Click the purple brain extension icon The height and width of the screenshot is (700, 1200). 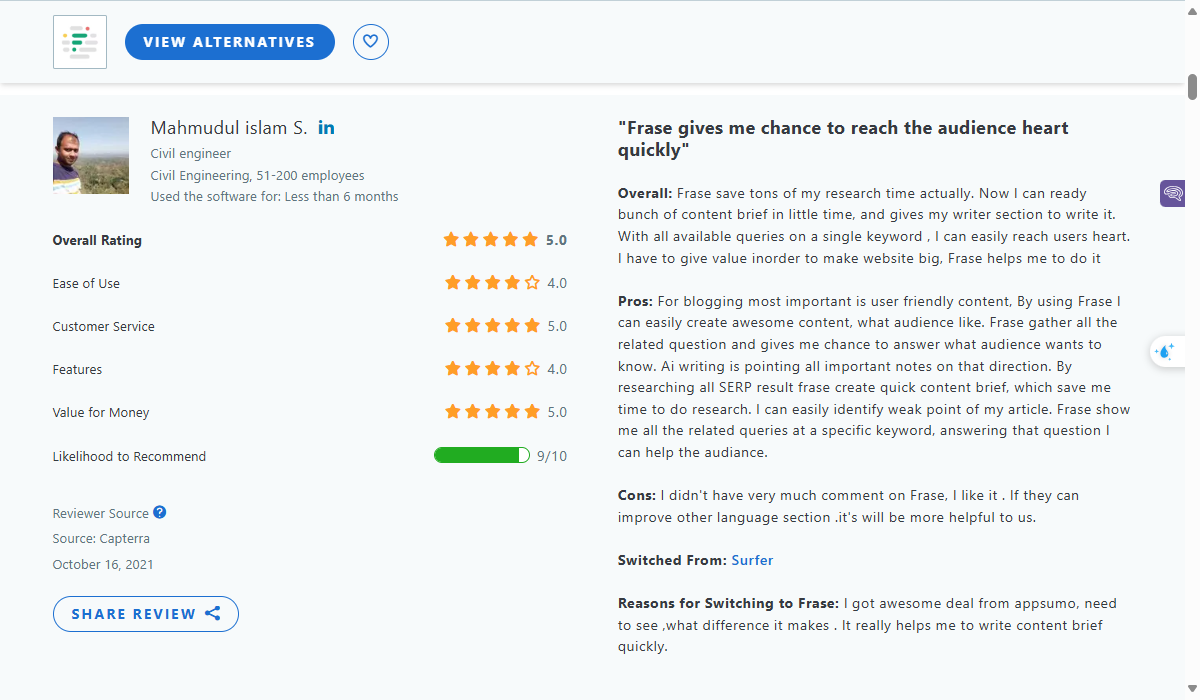(1173, 194)
